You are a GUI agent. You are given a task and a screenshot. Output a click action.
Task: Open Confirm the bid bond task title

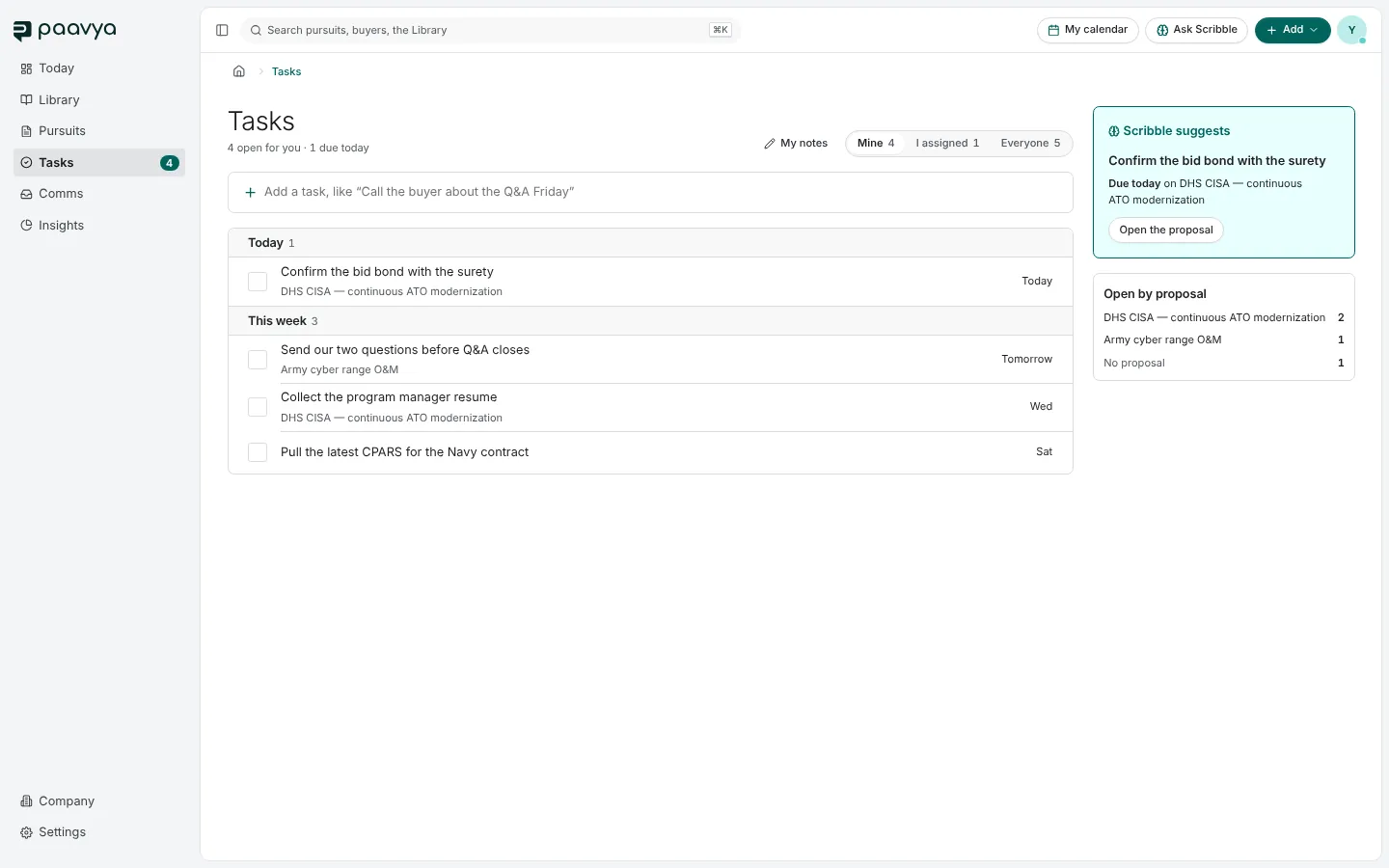387,272
